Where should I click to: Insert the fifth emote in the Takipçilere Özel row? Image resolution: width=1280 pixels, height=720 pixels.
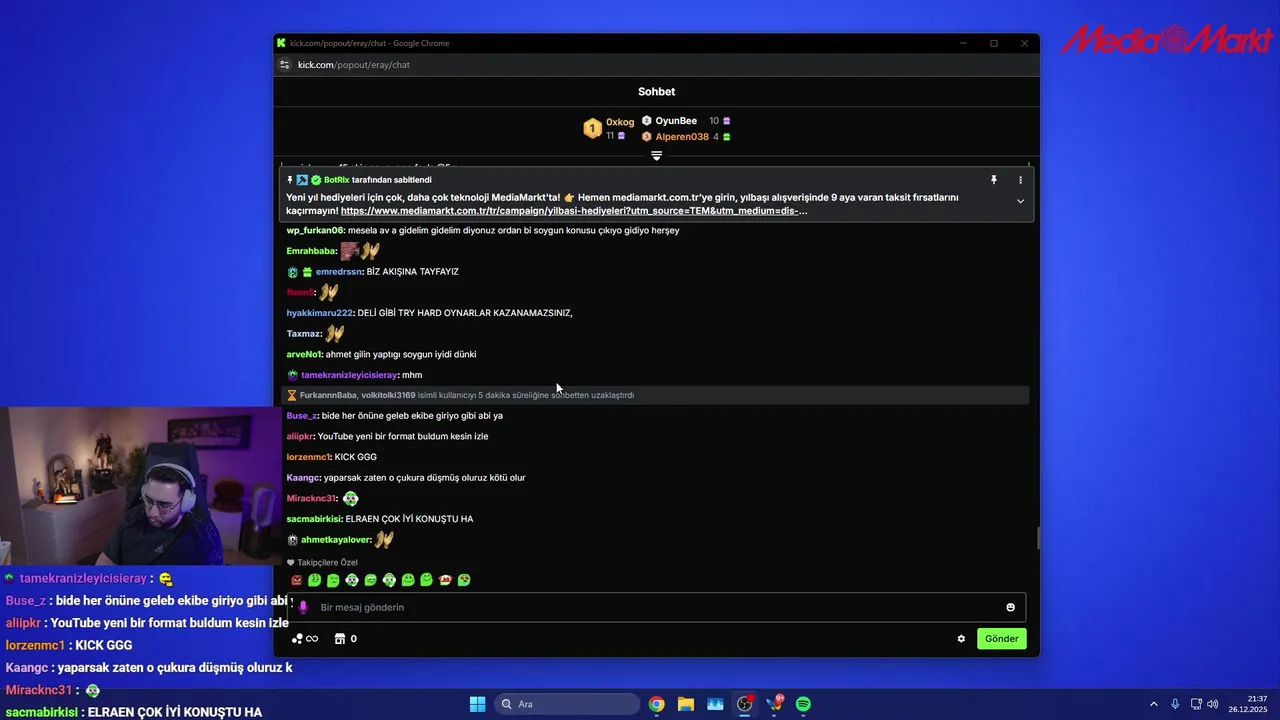(371, 580)
